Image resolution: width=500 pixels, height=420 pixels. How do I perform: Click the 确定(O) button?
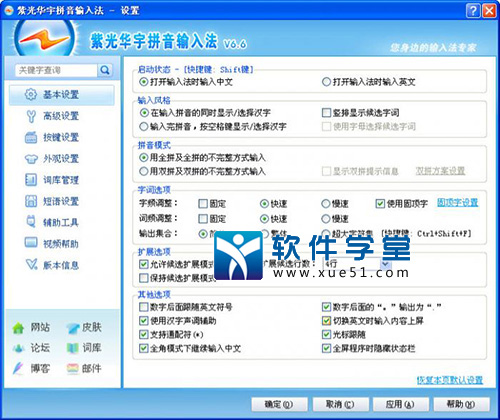279,405
